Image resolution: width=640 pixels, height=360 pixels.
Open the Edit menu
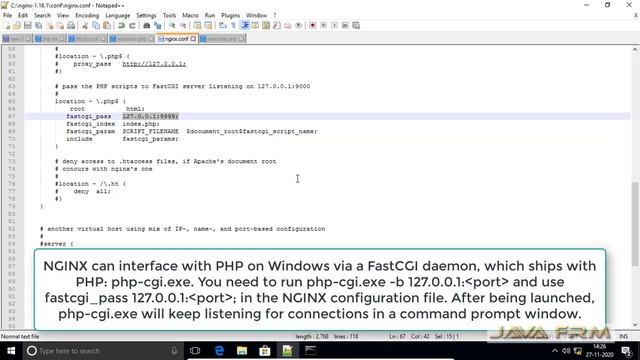pyautogui.click(x=23, y=16)
